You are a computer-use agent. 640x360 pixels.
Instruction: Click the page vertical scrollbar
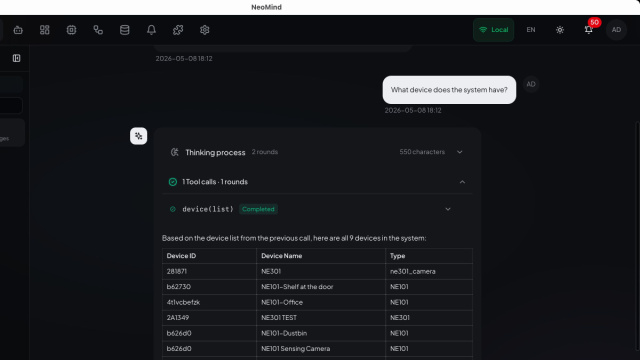pyautogui.click(x=638, y=236)
